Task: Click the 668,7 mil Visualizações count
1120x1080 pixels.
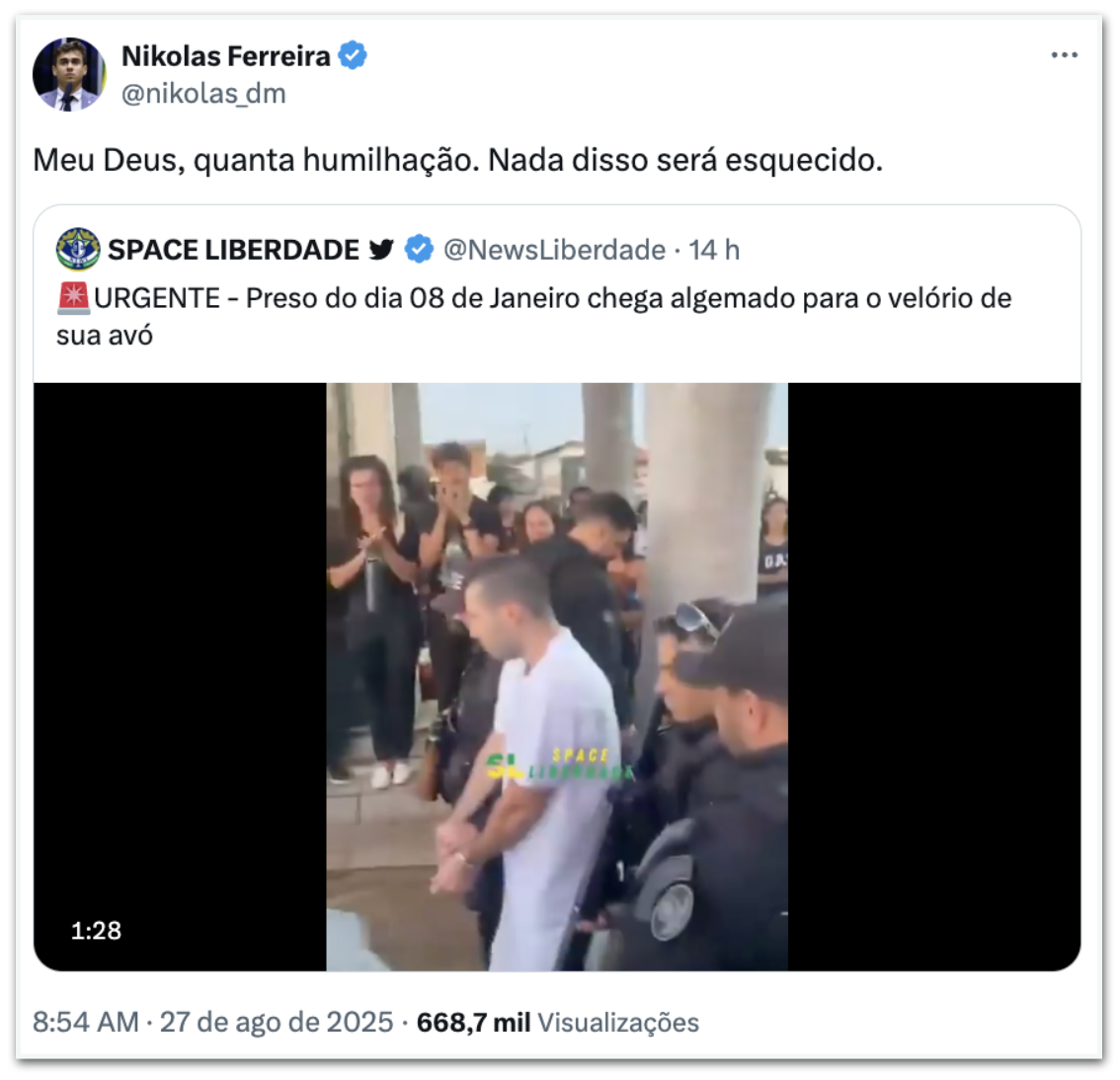Action: [557, 1022]
